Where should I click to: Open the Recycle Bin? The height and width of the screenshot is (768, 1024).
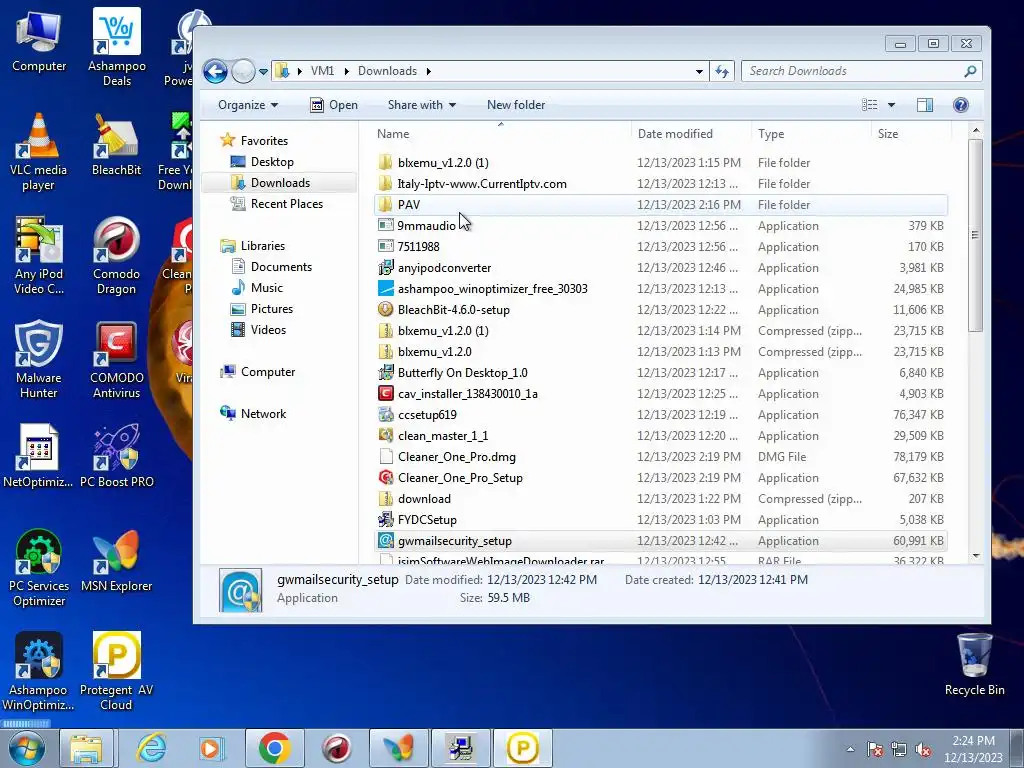974,665
